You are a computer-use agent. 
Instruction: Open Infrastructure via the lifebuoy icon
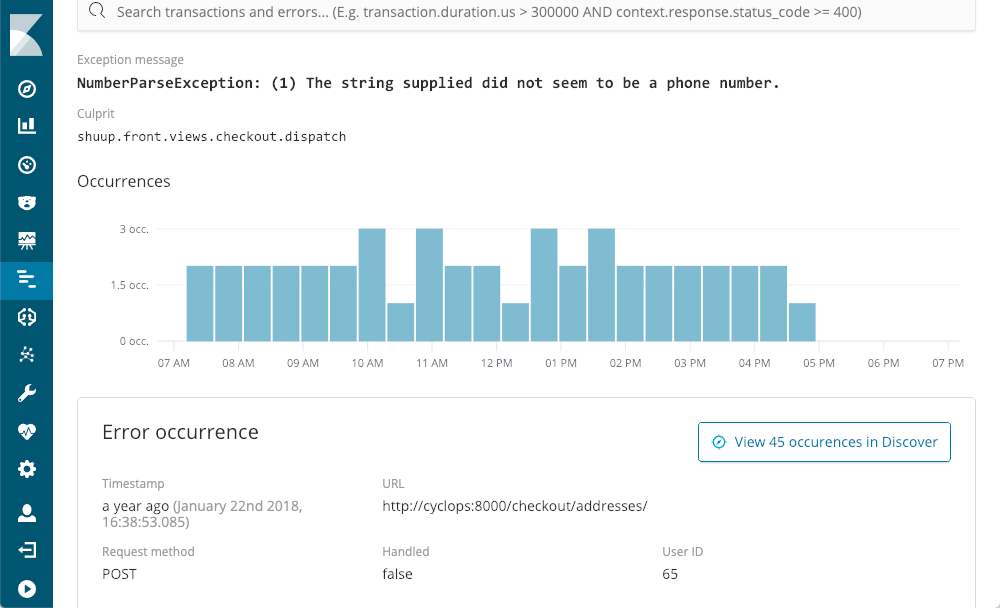tap(26, 317)
